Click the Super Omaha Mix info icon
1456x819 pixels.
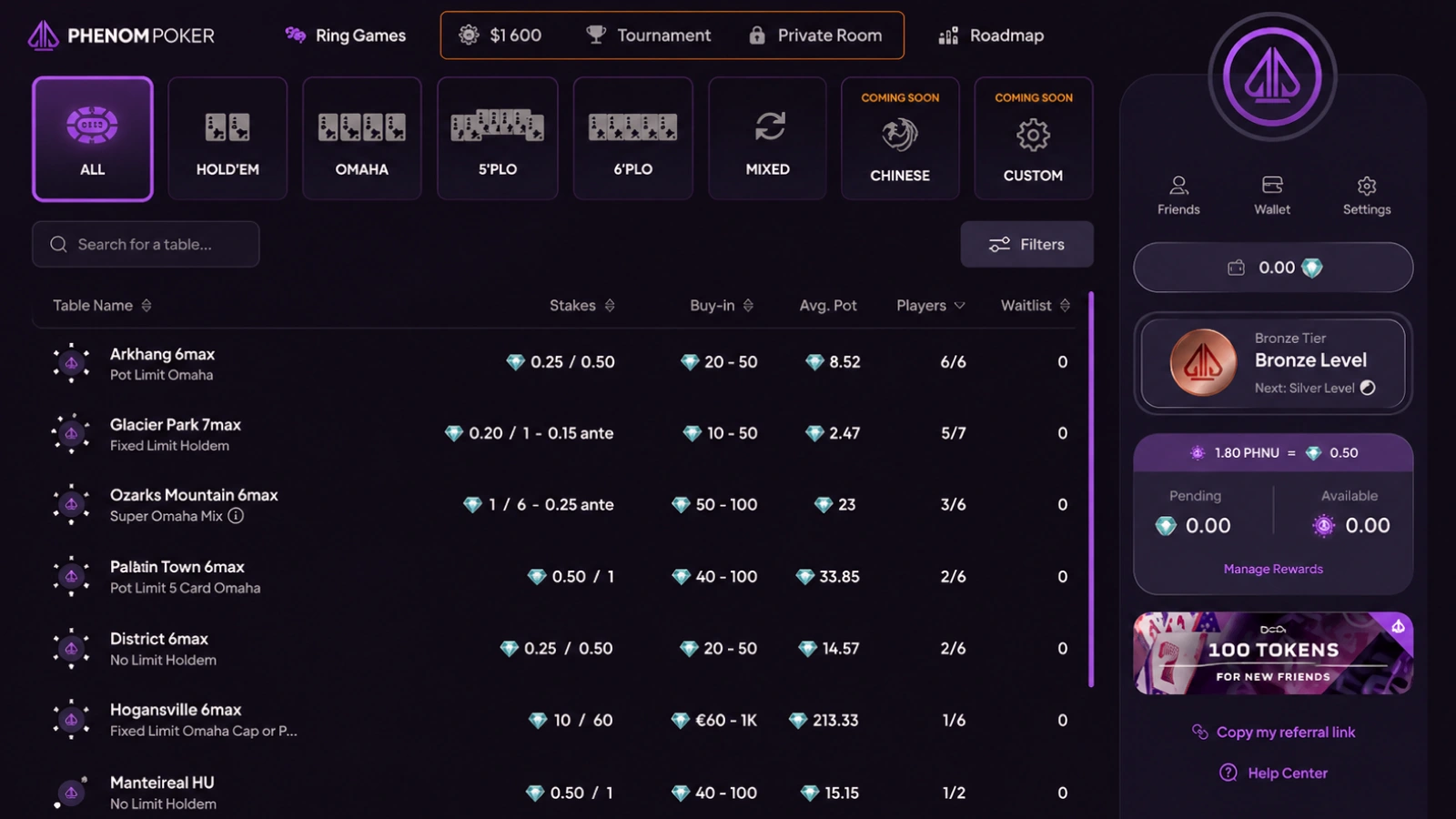pos(236,516)
